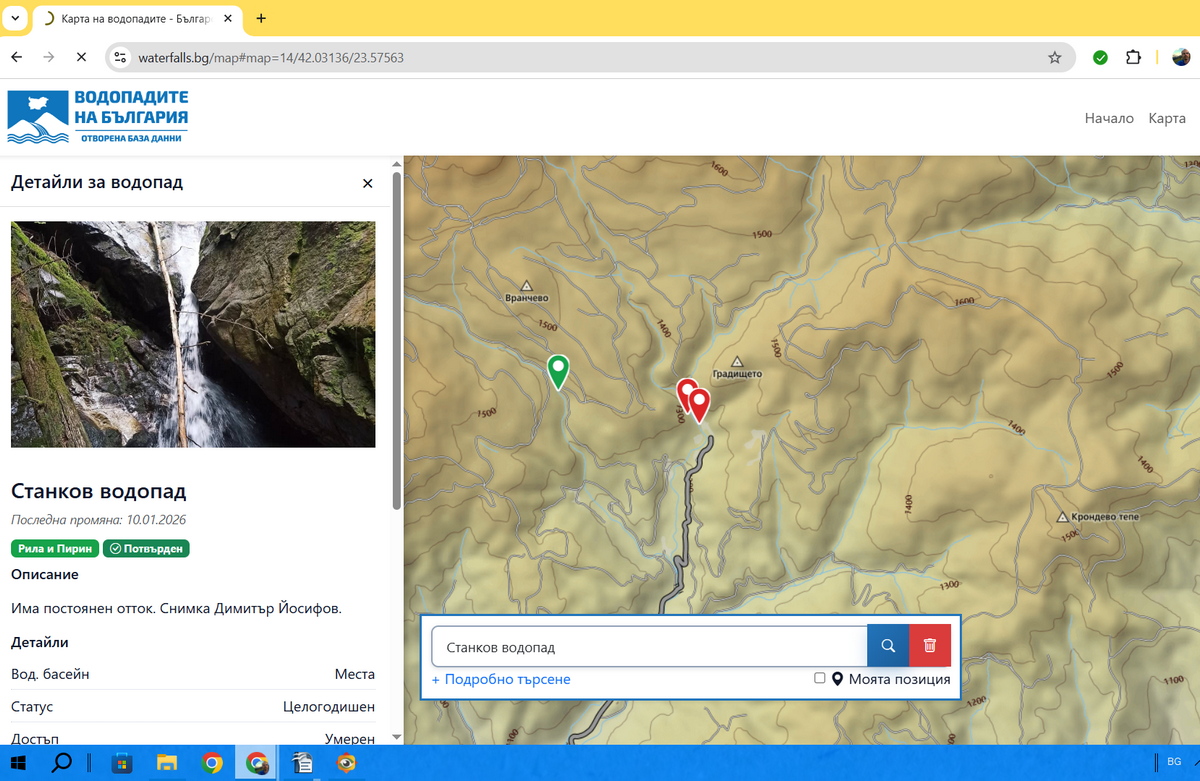Click the details panel vertical scrollbar
Screen dimensions: 1200x781
pos(396,340)
